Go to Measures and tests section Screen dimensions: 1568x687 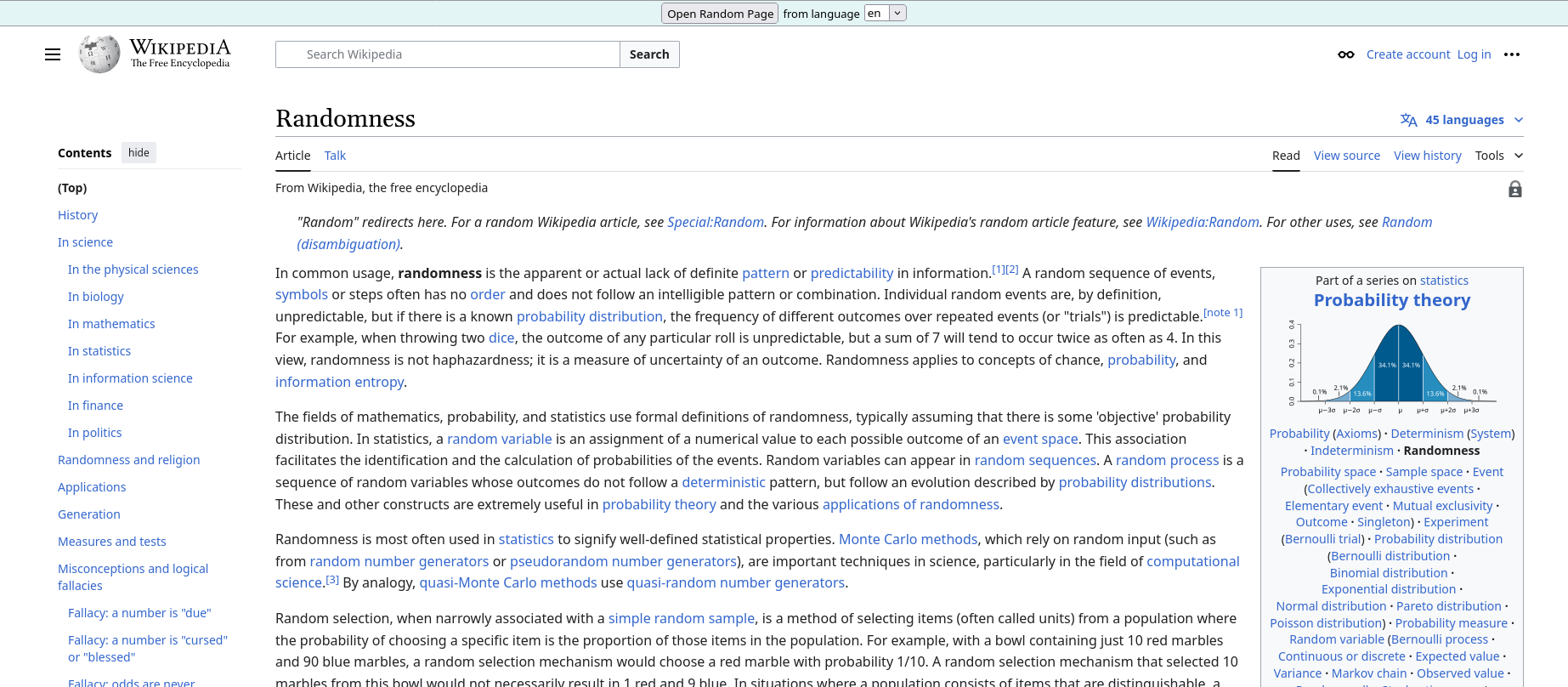tap(111, 542)
